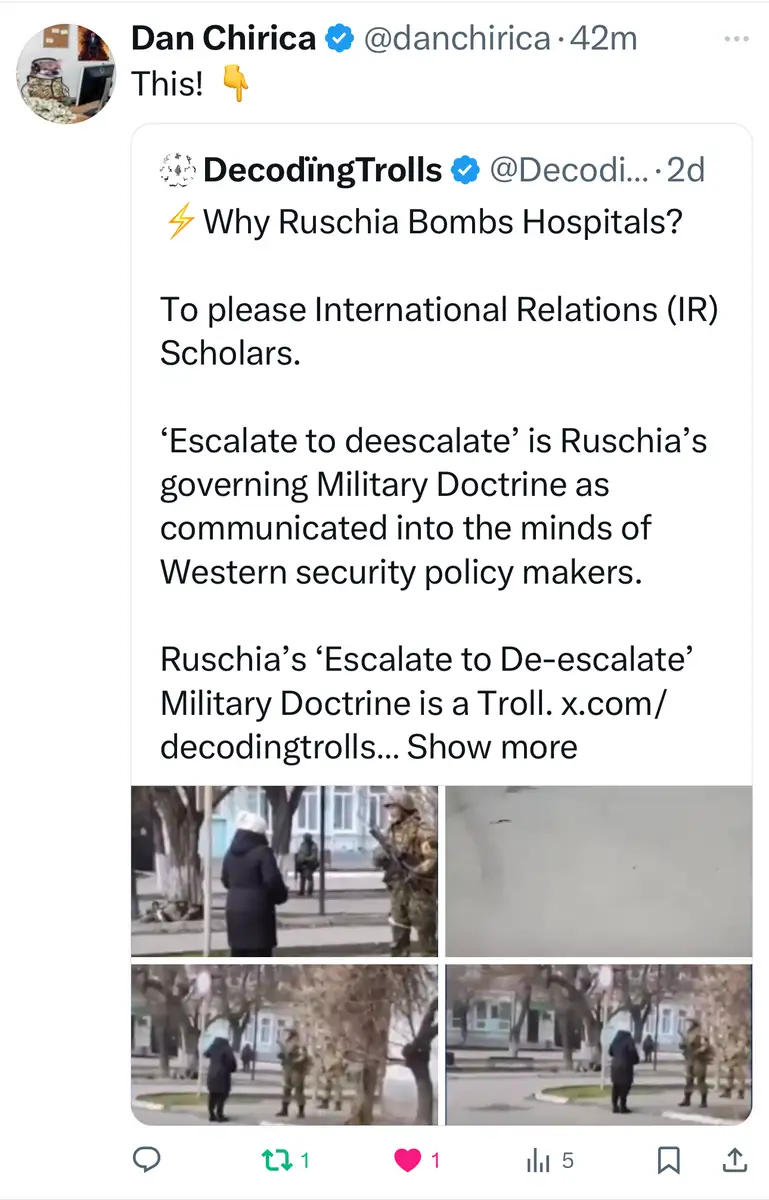Click Dan Chirica's blue verified badge

(x=340, y=39)
